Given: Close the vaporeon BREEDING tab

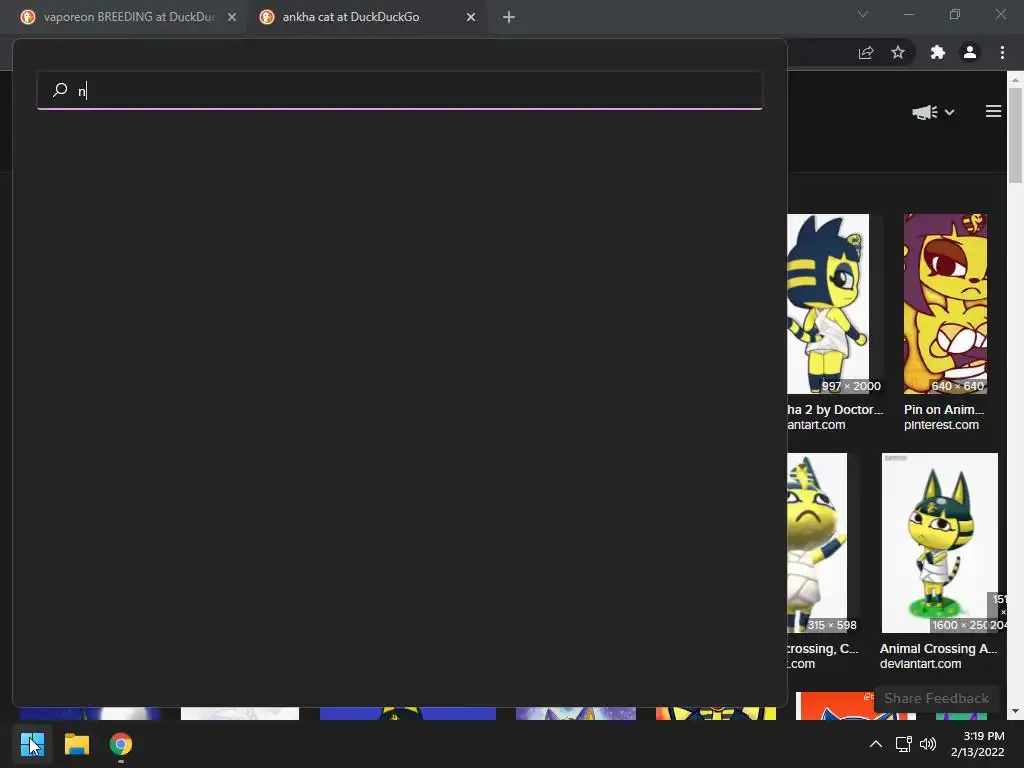Looking at the screenshot, I should [232, 17].
